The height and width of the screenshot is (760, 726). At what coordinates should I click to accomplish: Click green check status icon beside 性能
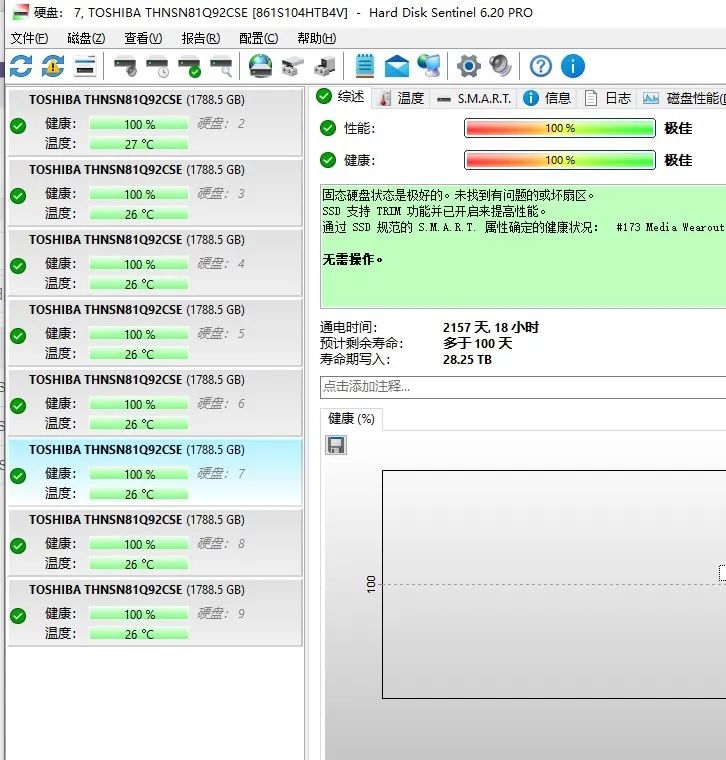[328, 128]
